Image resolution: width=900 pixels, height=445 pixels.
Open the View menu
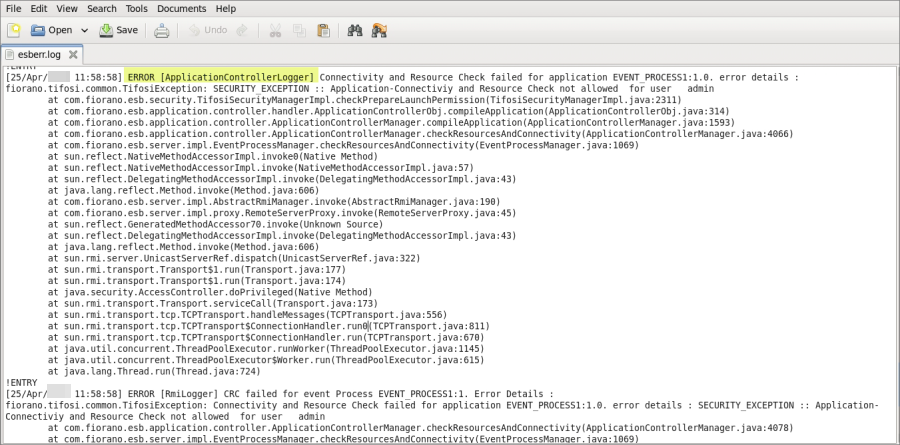[66, 8]
